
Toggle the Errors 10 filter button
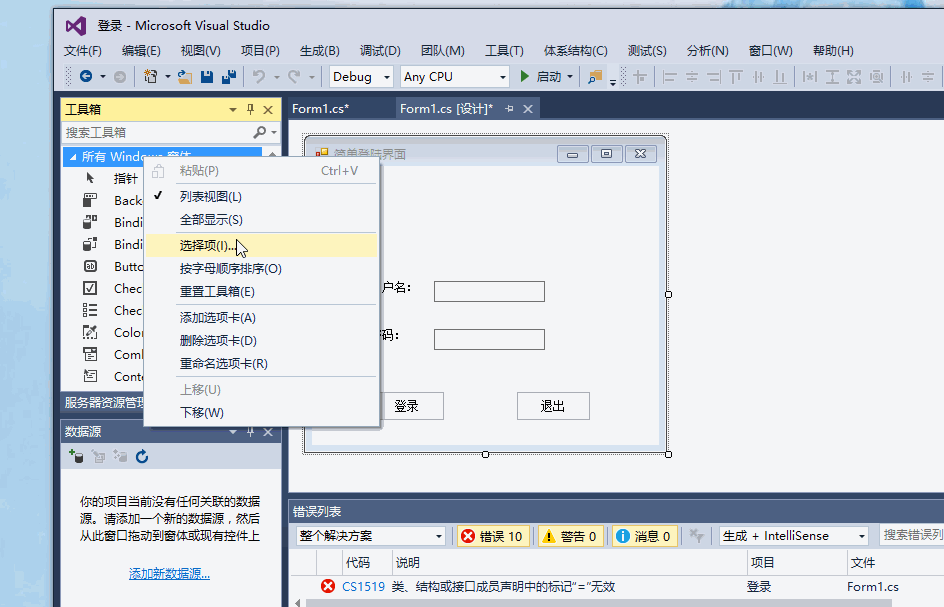pos(493,536)
